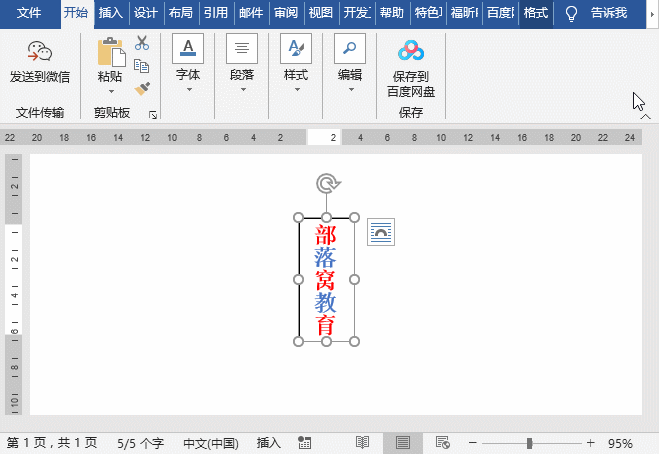This screenshot has height=454, width=659.
Task: Click the Copy icon in clipboard group
Action: 142,66
